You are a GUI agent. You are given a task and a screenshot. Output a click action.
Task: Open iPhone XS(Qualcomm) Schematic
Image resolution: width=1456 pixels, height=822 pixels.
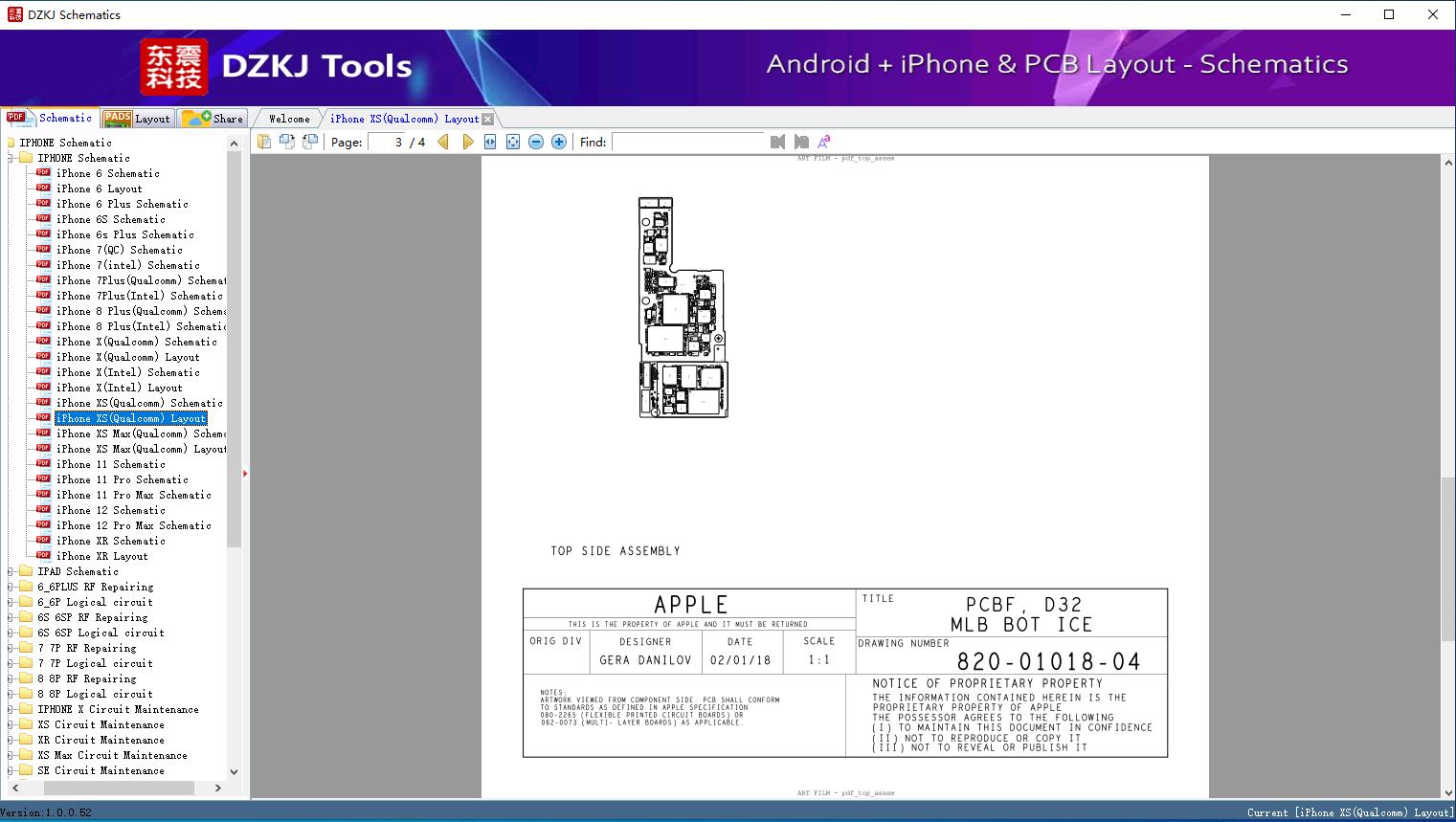139,403
